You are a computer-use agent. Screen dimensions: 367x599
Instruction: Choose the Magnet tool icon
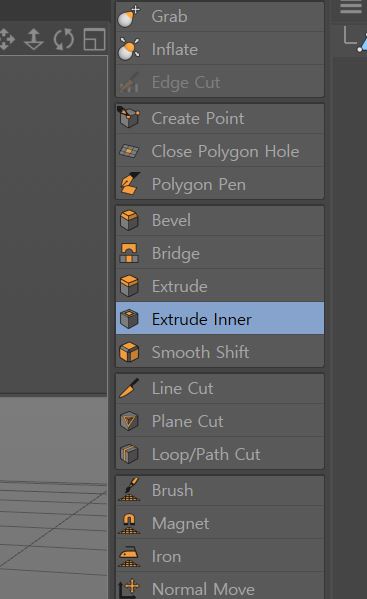129,523
